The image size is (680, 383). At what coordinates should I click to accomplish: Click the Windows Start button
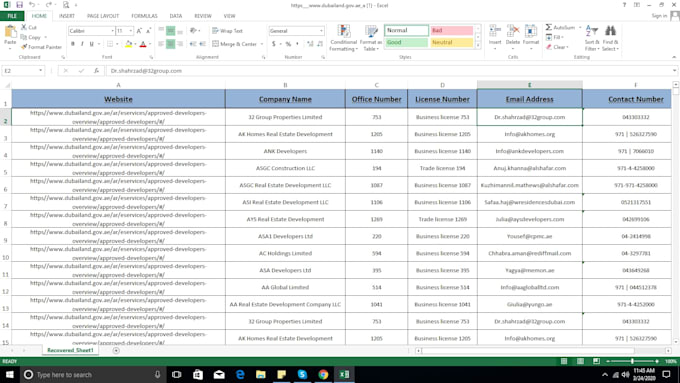(x=10, y=374)
